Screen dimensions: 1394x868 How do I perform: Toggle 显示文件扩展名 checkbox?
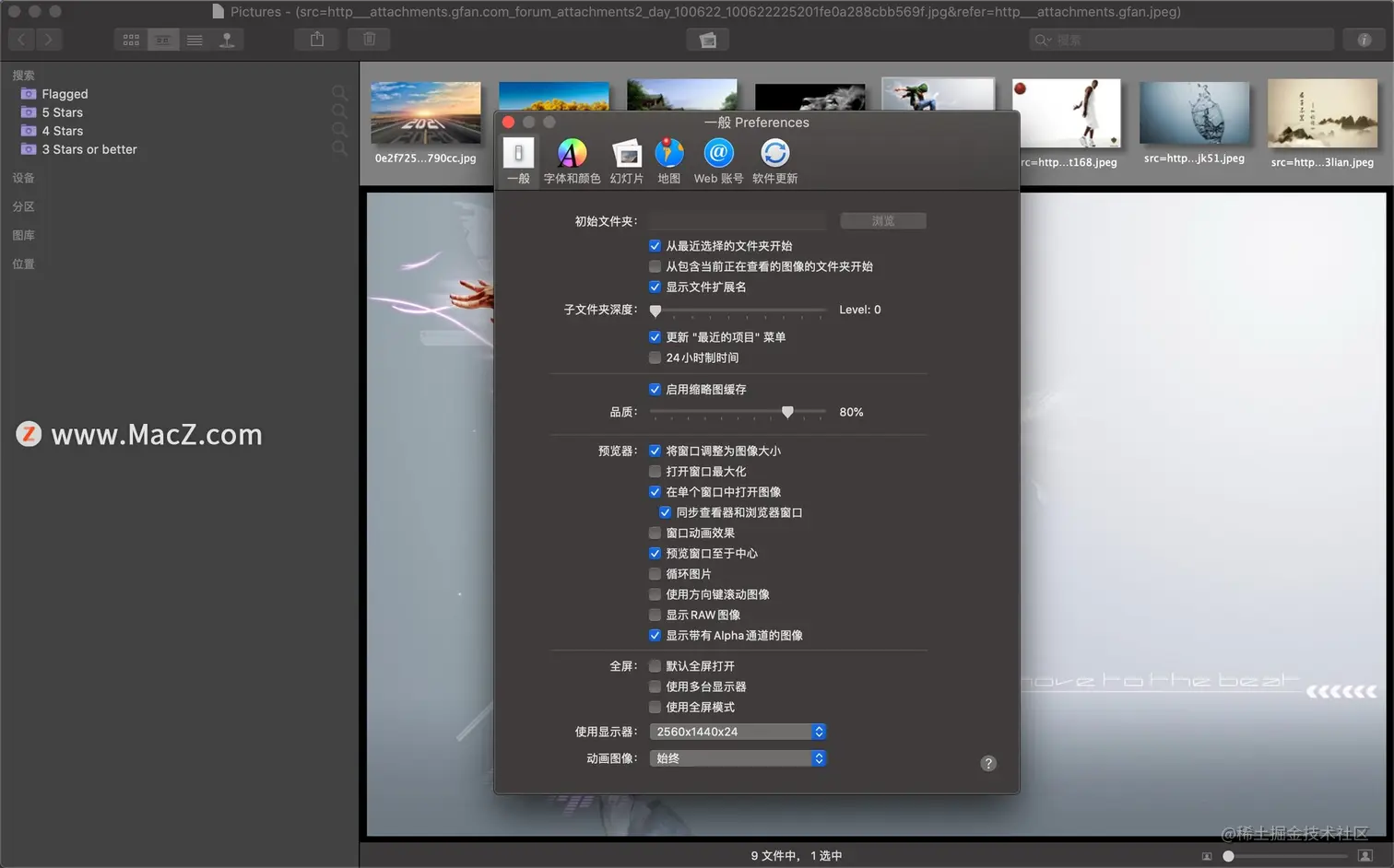point(655,287)
